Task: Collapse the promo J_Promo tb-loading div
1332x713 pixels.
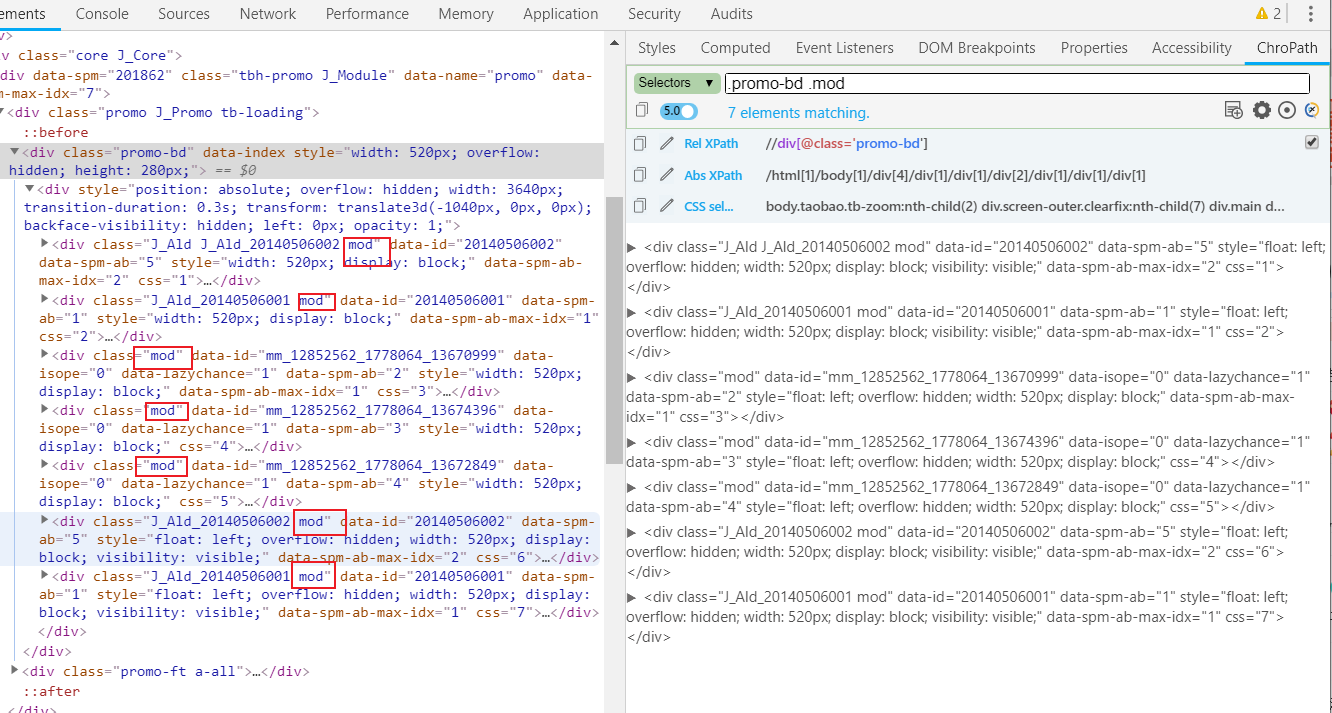Action: click(0, 113)
